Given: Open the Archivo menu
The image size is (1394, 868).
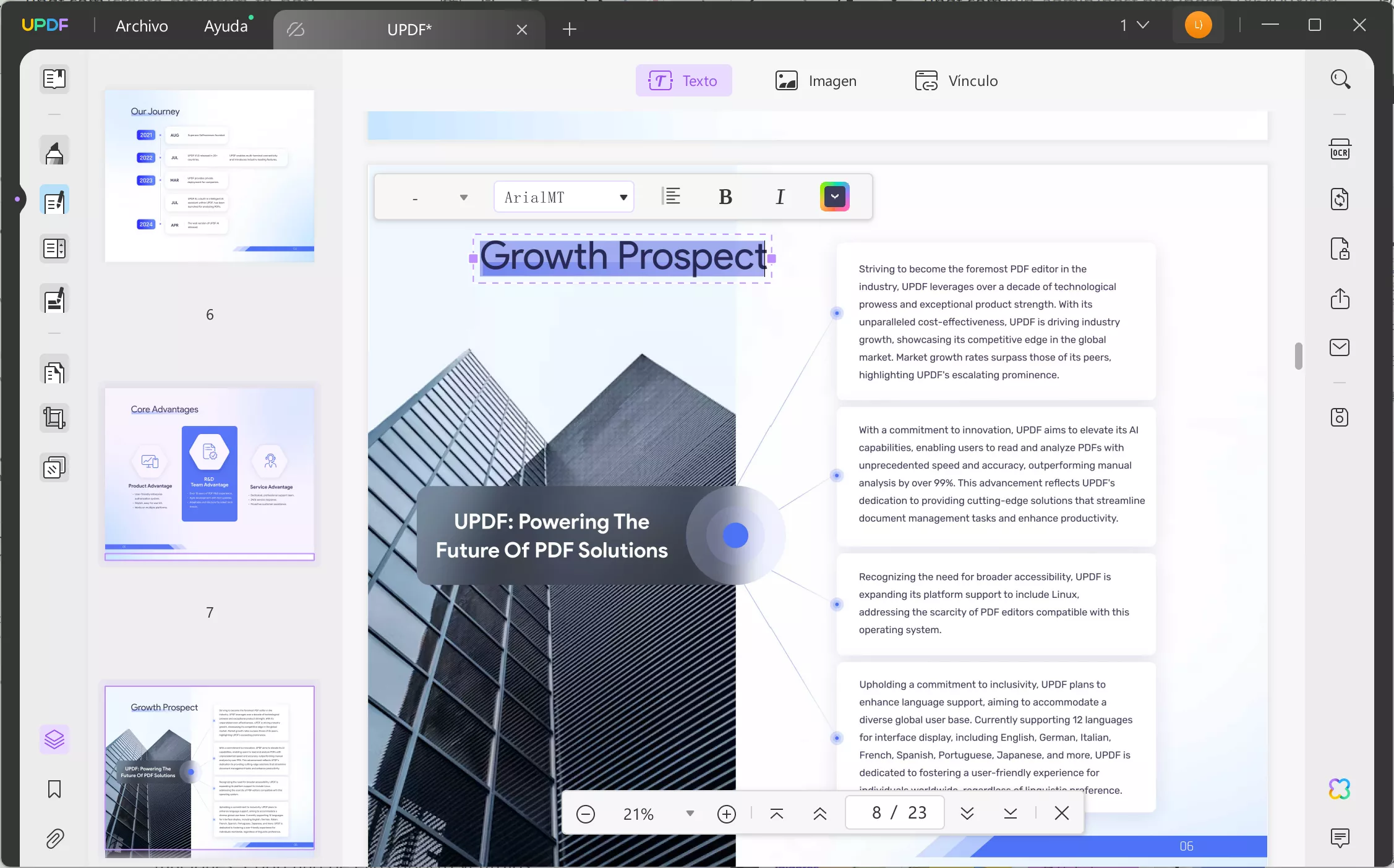Looking at the screenshot, I should (142, 26).
